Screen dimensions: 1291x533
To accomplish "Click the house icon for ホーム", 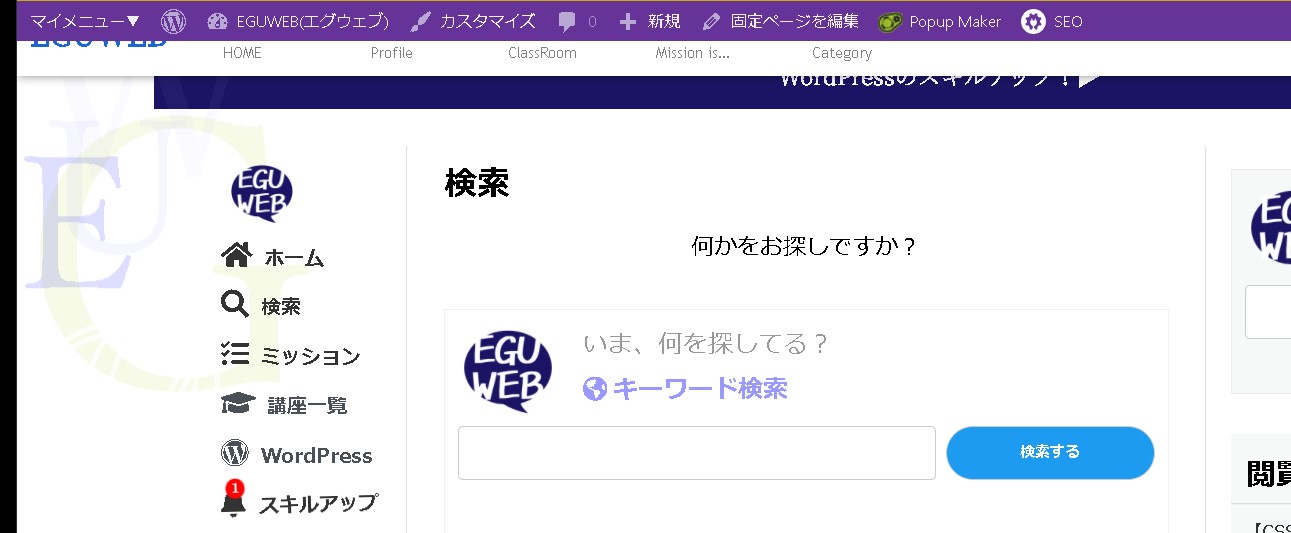I will tap(236, 256).
